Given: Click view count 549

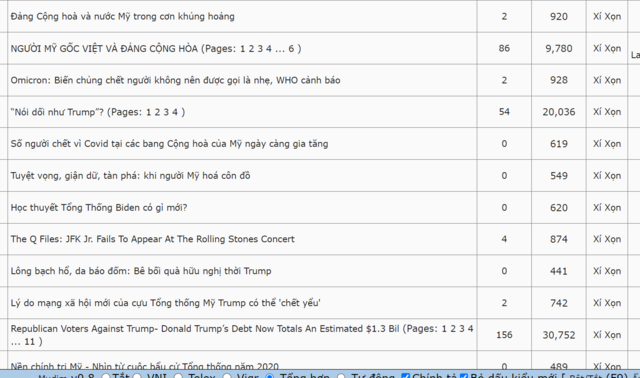Looking at the screenshot, I should pyautogui.click(x=559, y=176).
